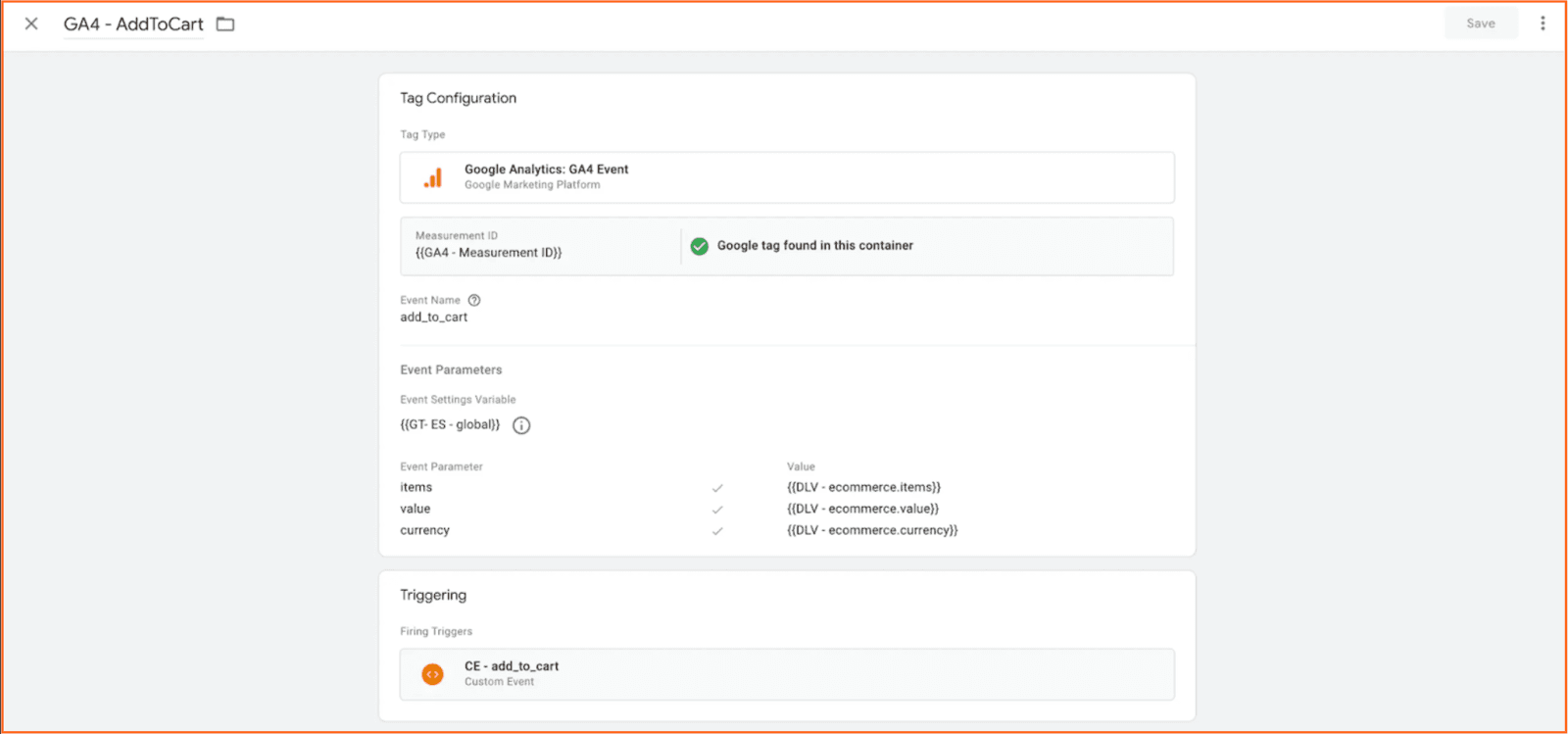Click the checkmark in the items row
1568x734 pixels.
[x=717, y=488]
